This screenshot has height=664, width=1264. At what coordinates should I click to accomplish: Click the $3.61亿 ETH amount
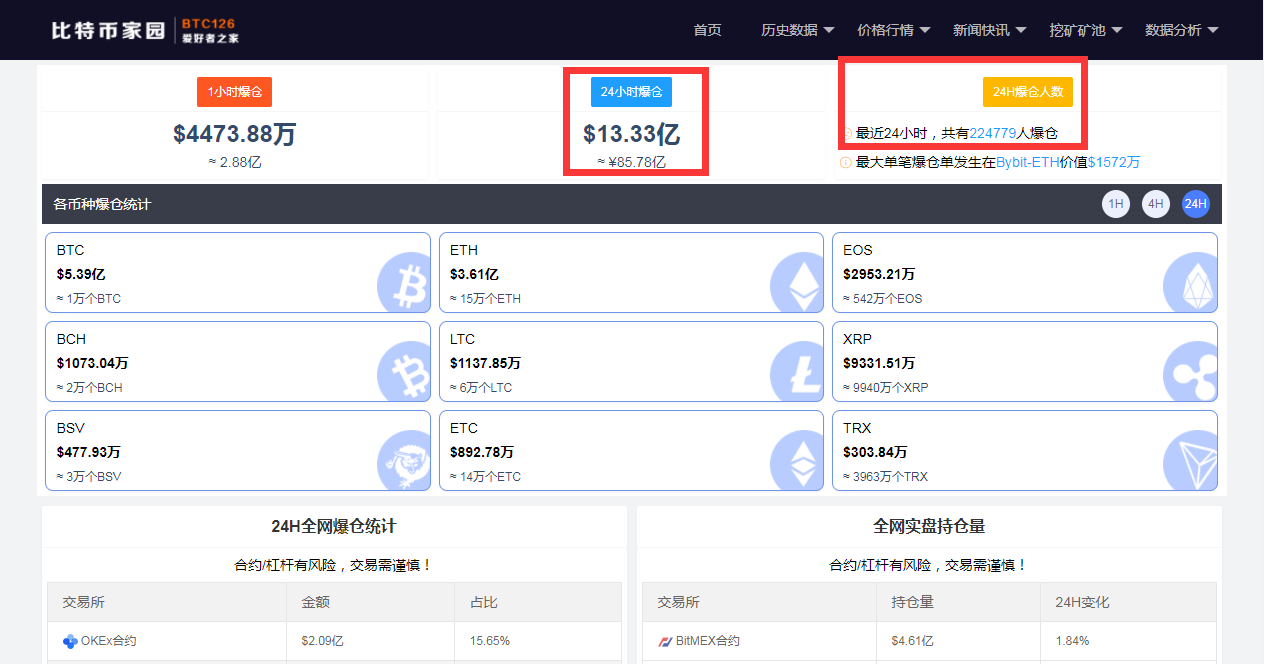[474, 274]
